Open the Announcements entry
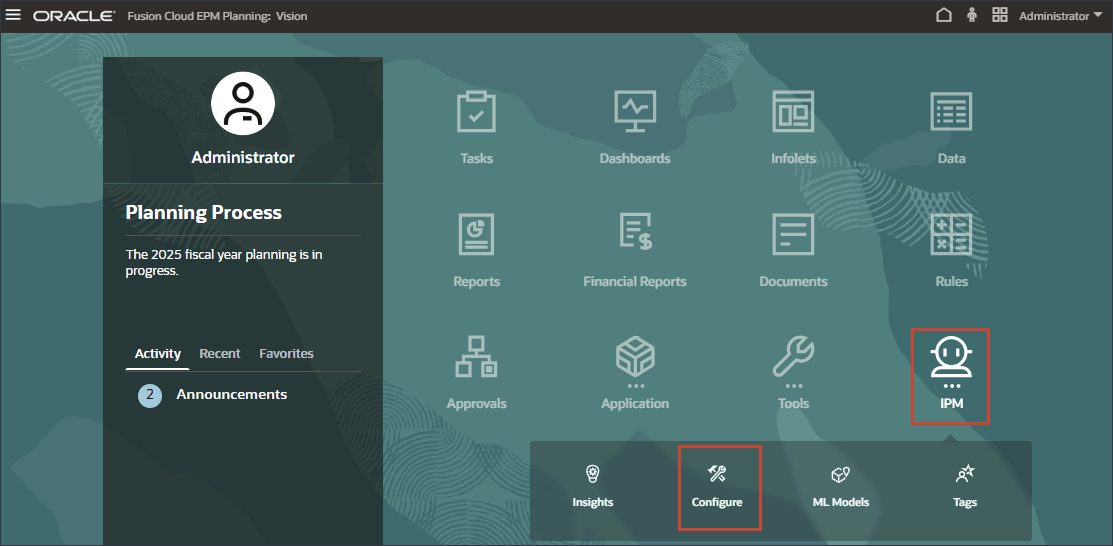The width and height of the screenshot is (1113, 546). [x=231, y=394]
